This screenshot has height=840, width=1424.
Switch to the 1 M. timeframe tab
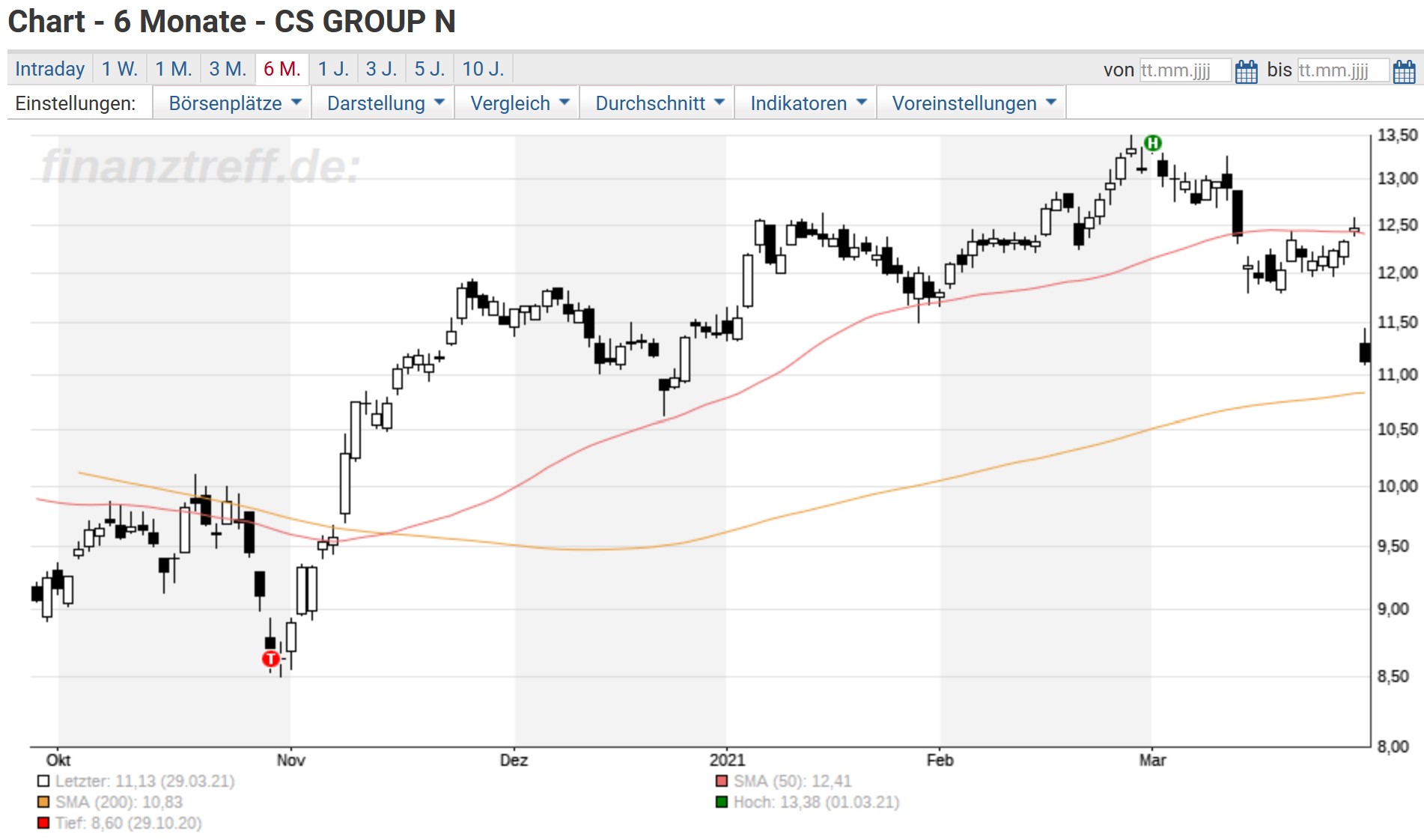(x=174, y=69)
